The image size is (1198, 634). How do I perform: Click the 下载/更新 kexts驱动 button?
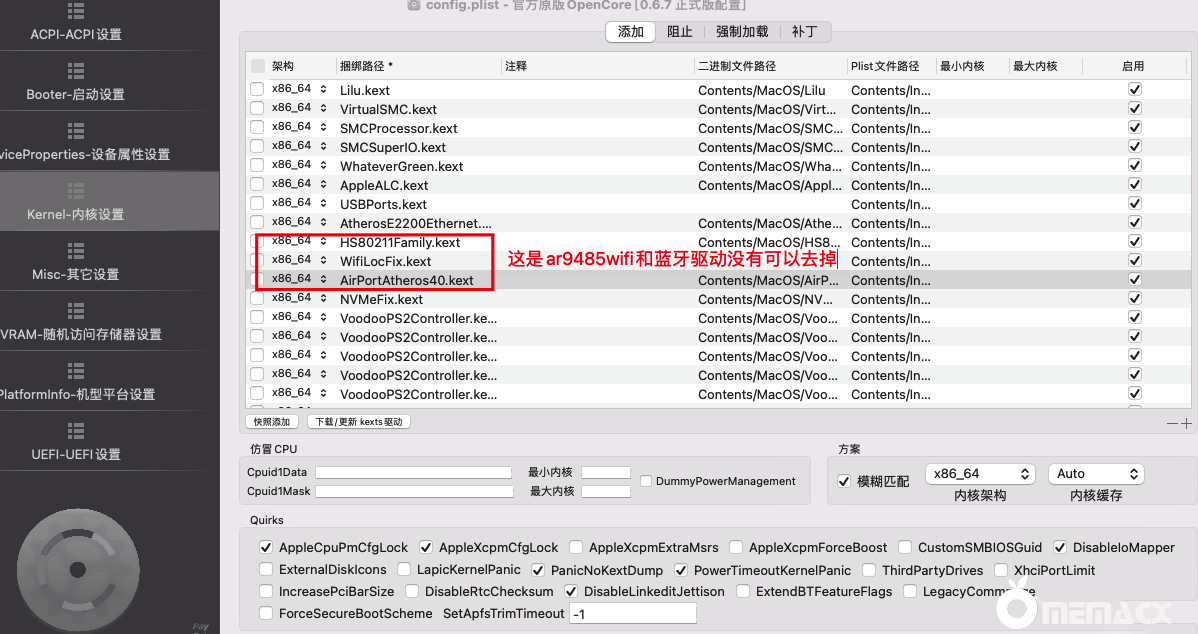(x=358, y=422)
